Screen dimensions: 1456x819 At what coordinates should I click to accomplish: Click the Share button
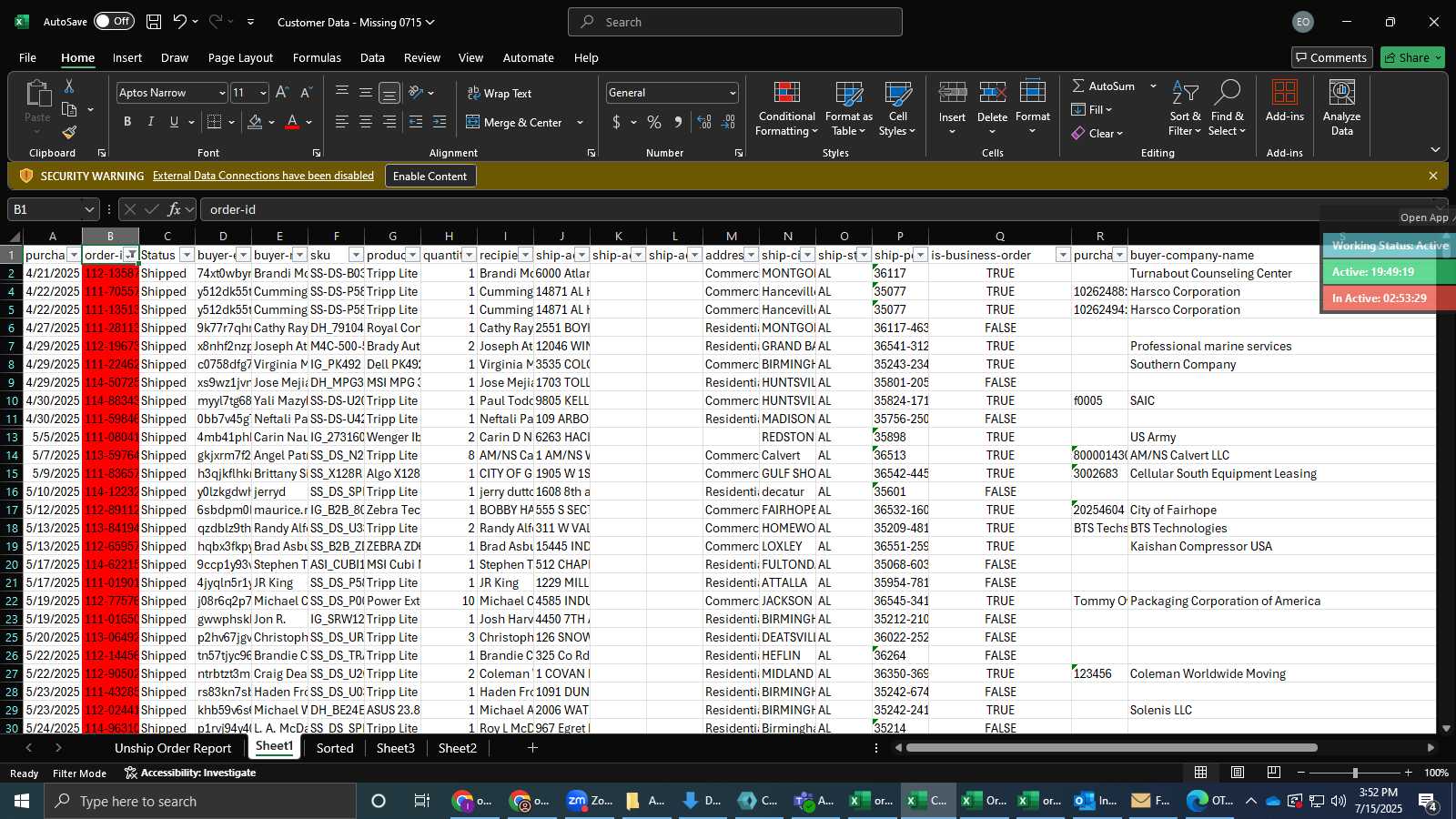click(x=1412, y=57)
